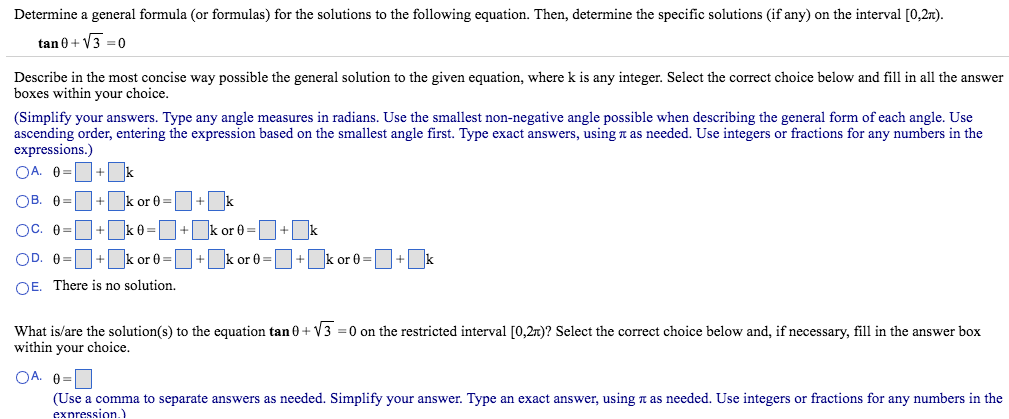Screen dimensions: 1009x419
Task: Click the first answer box in choice B
Action: click(84, 201)
